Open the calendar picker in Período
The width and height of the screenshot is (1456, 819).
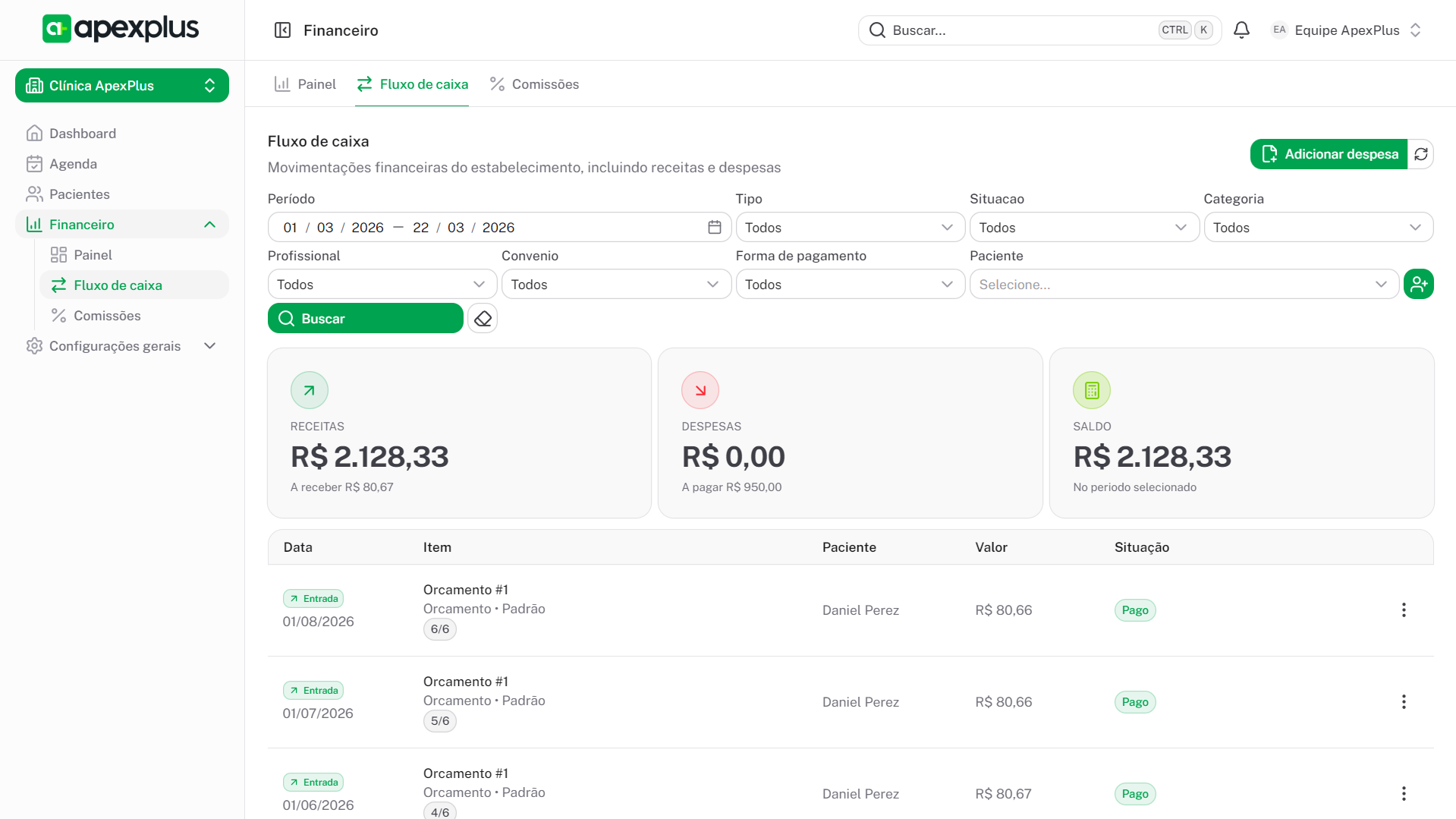tap(714, 228)
